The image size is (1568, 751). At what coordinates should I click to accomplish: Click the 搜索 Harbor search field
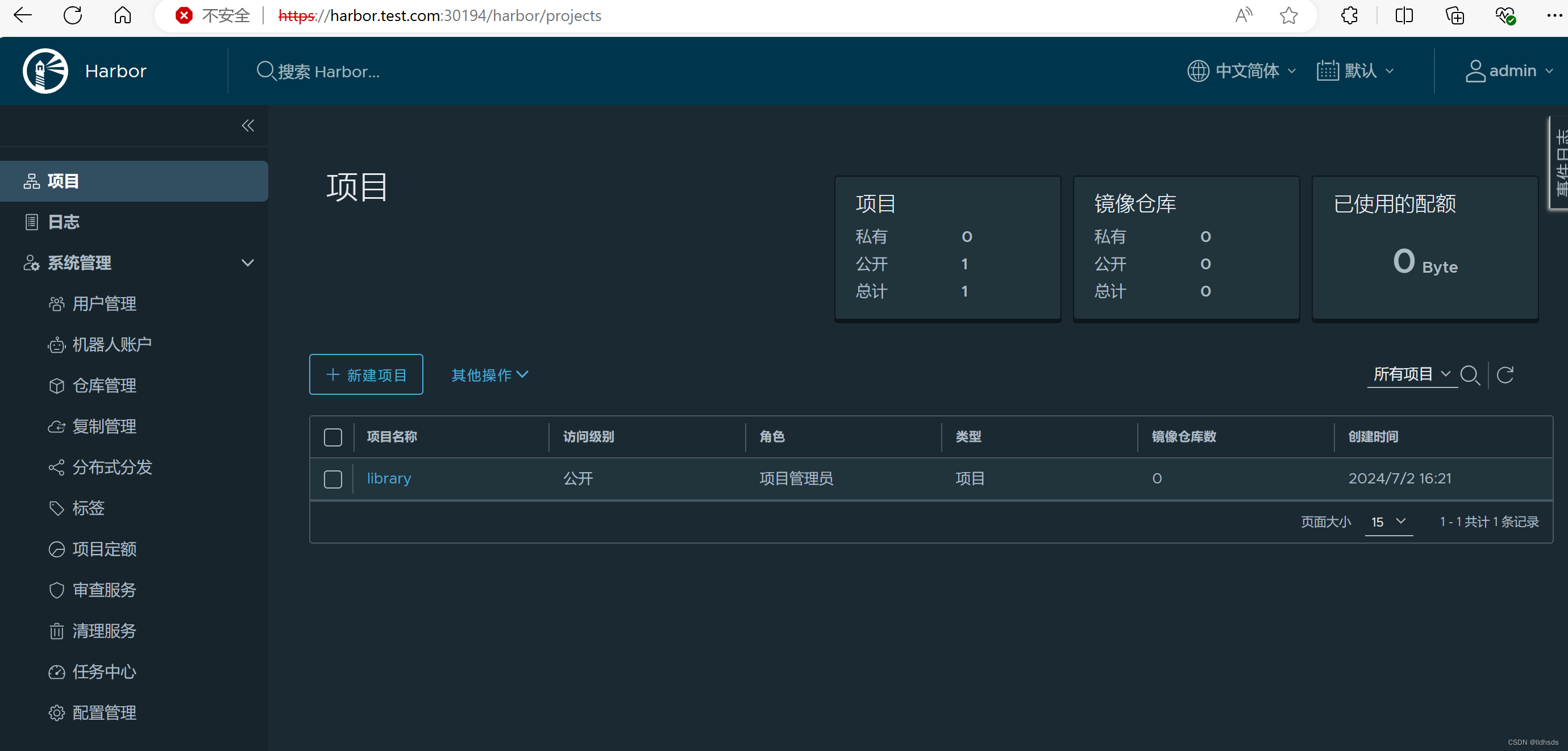328,71
